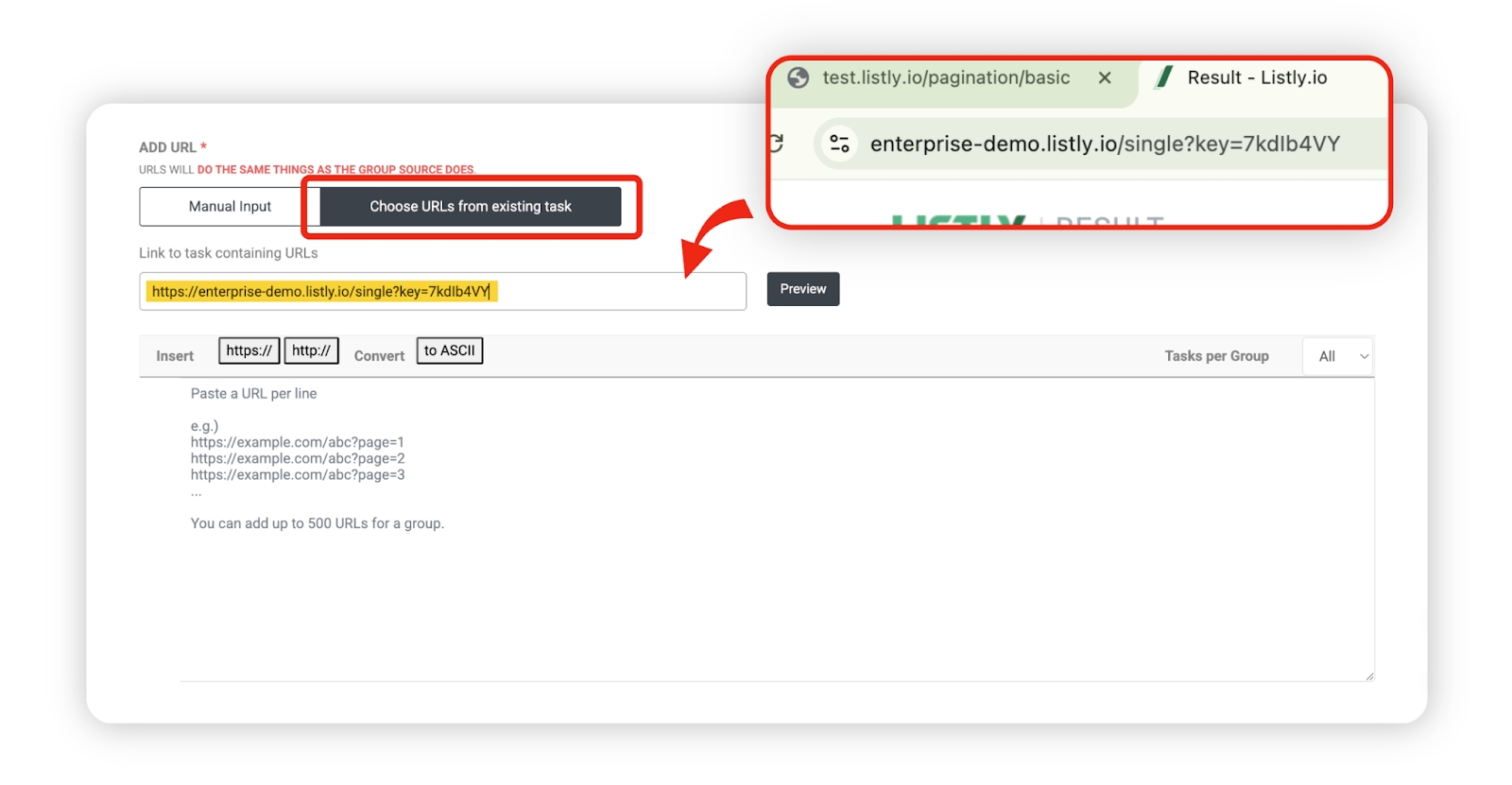Convert URLs using the to ASCII button
The image size is (1512, 785).
click(x=449, y=350)
